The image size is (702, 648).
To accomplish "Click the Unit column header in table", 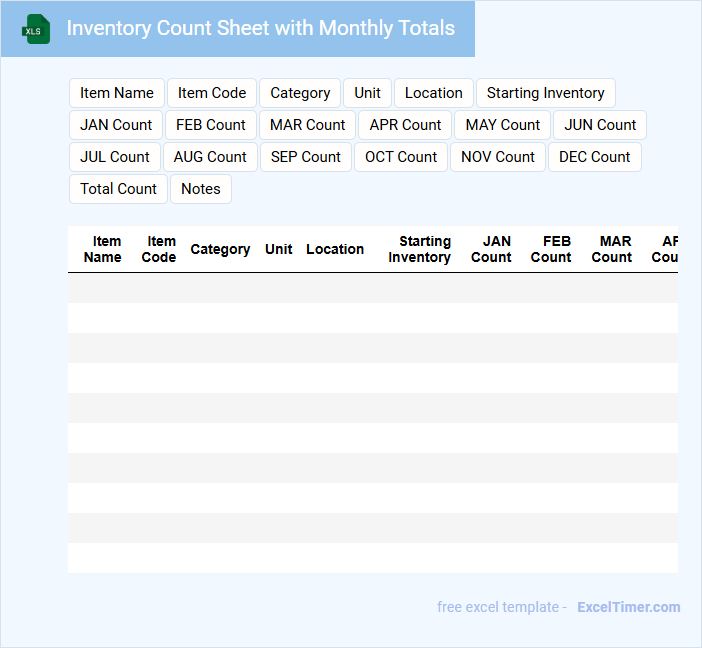I will 279,249.
